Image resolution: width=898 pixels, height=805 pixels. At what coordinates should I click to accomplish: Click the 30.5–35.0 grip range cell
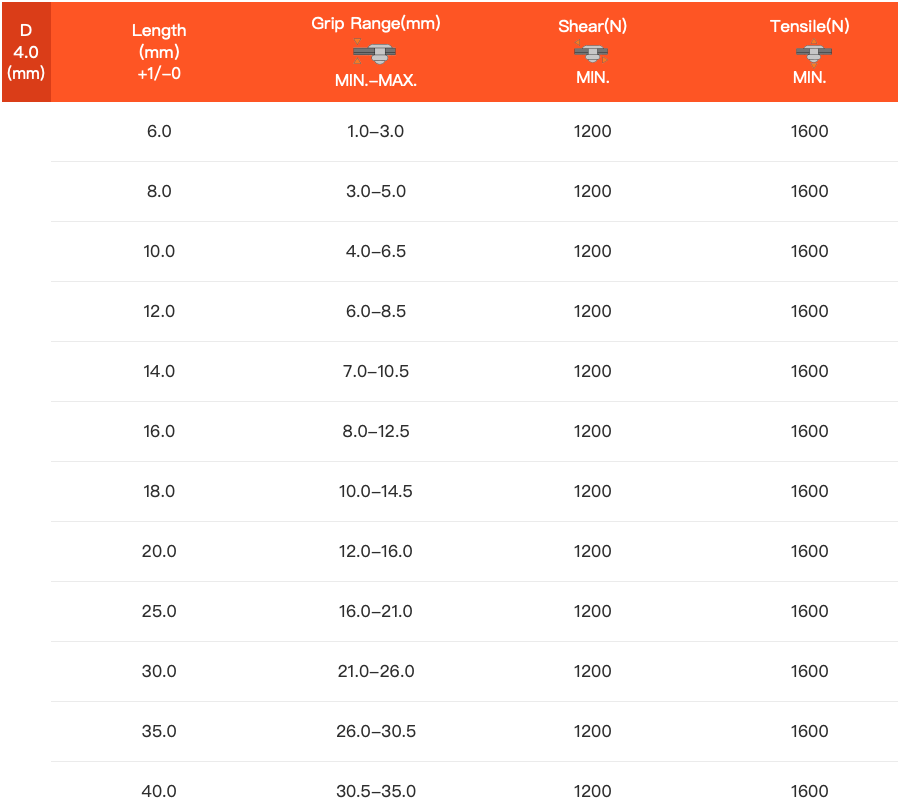click(x=376, y=791)
